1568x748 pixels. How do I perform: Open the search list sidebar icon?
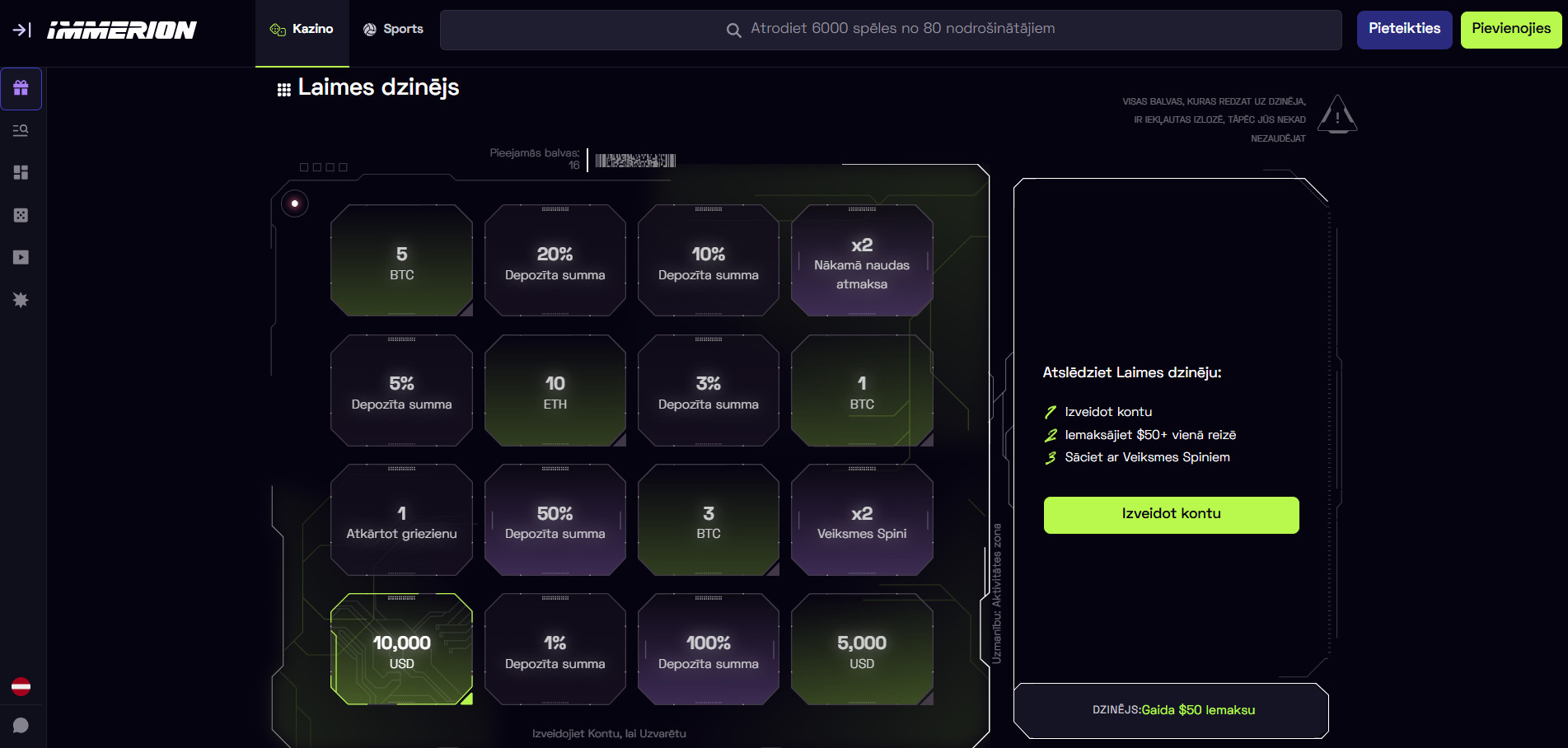pos(21,130)
